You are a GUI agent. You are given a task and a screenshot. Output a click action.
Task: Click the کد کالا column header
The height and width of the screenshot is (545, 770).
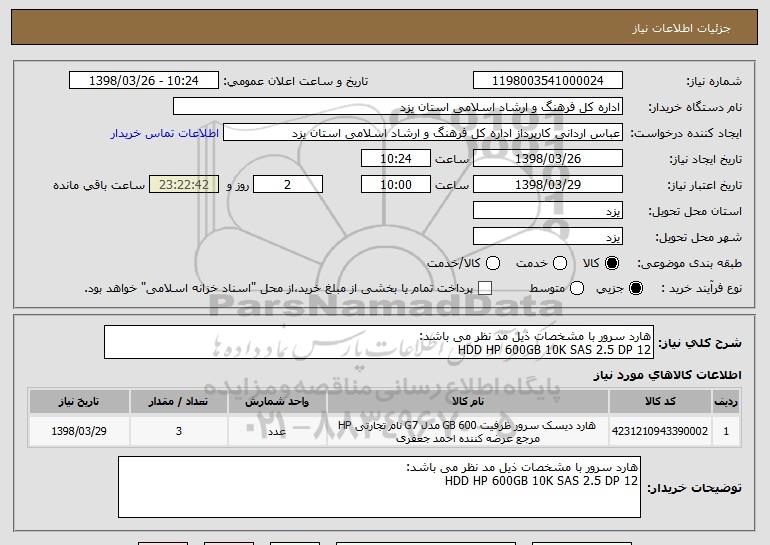click(x=660, y=402)
